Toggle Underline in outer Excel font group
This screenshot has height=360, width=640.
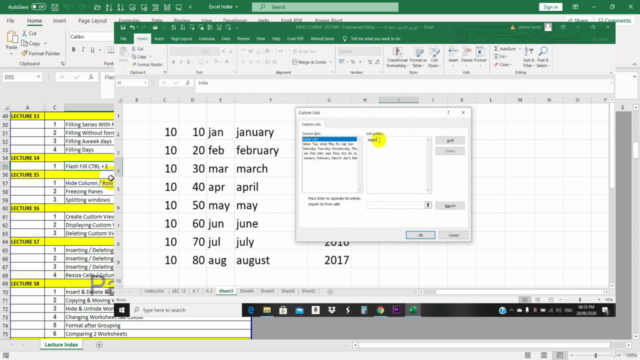tap(92, 50)
